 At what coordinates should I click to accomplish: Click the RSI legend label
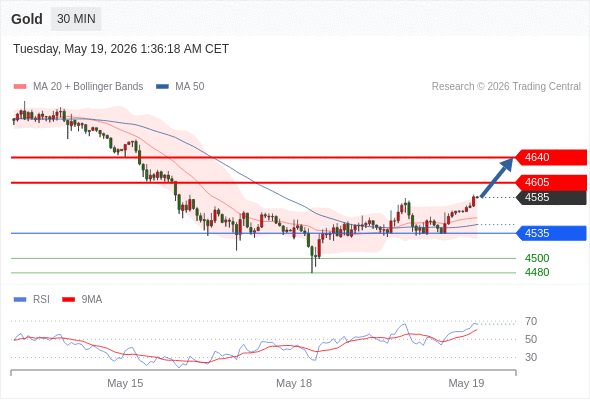pos(41,300)
